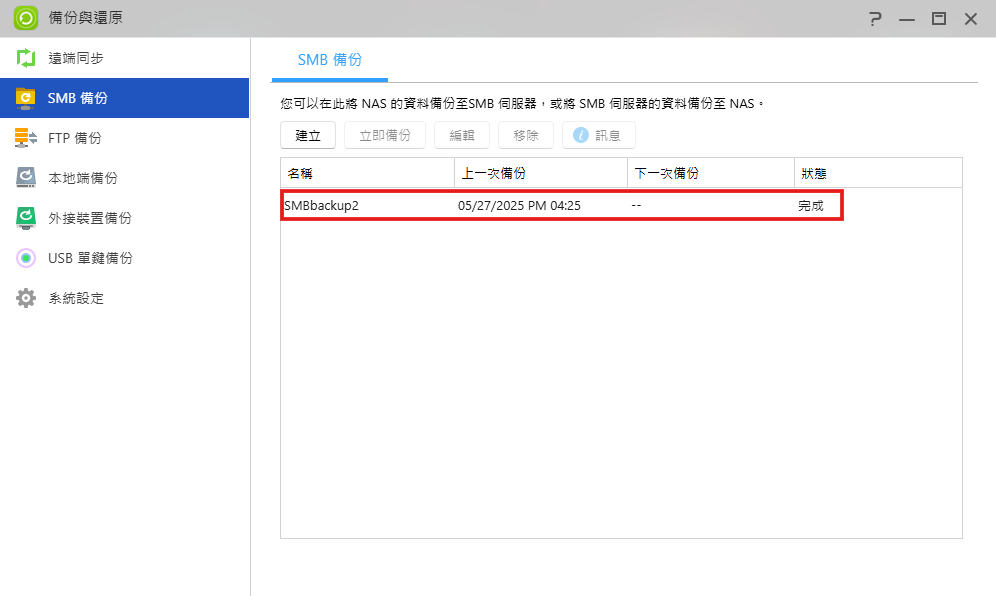Image resolution: width=996 pixels, height=596 pixels.
Task: Sort by the 狀態 column header
Action: point(878,173)
